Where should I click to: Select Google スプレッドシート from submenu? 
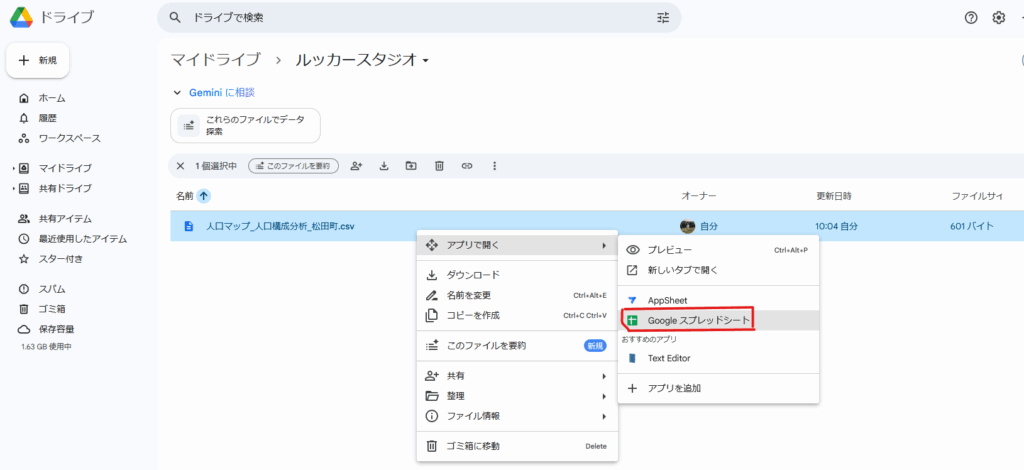pos(698,320)
